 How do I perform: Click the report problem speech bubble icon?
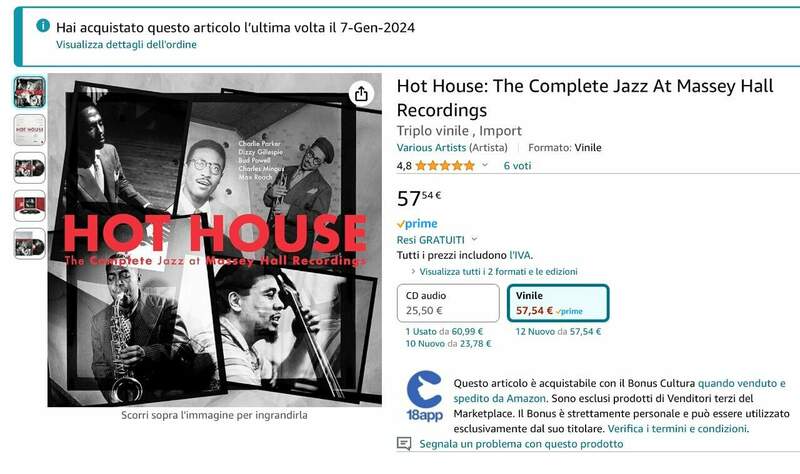404,444
